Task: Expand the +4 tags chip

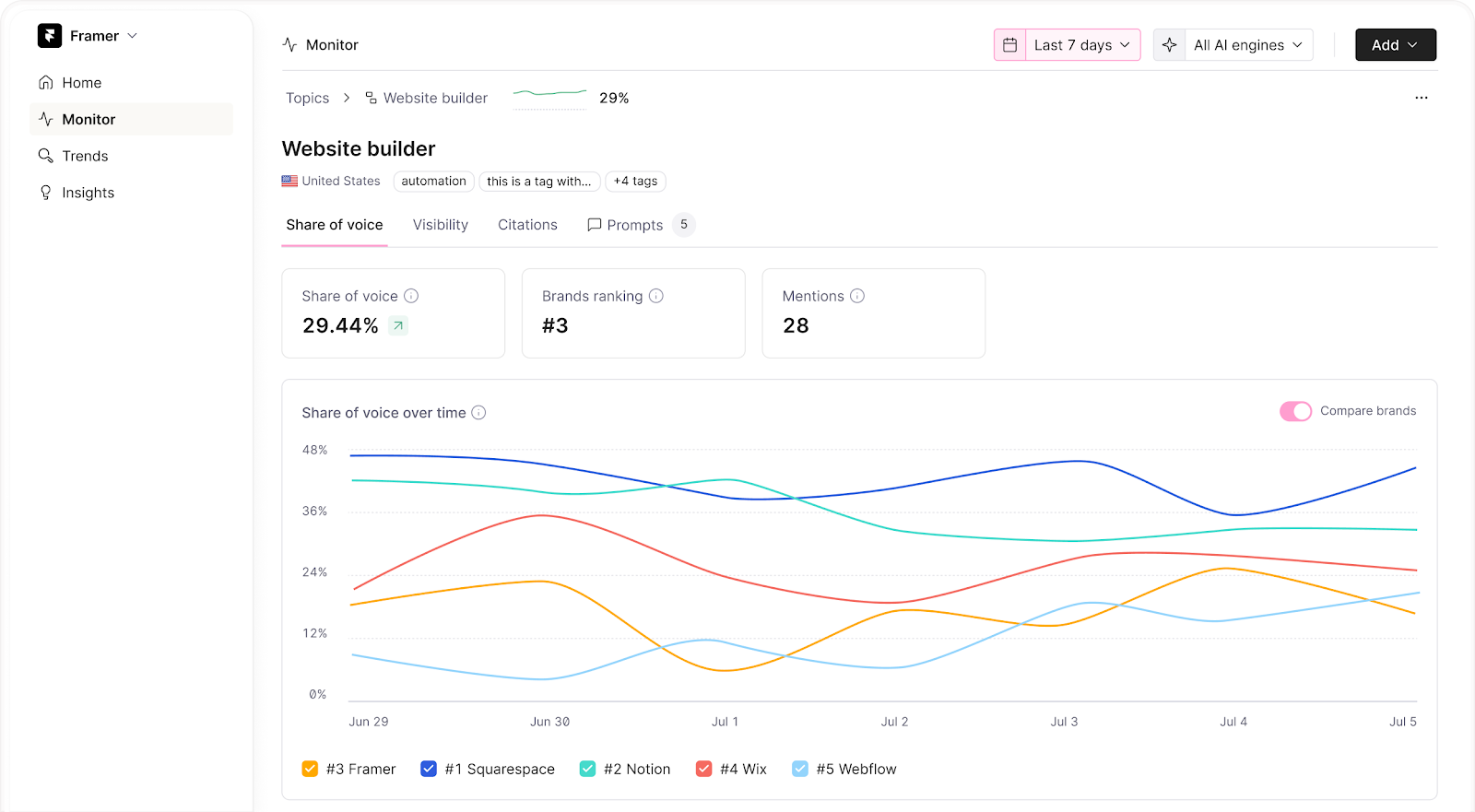Action: point(636,182)
